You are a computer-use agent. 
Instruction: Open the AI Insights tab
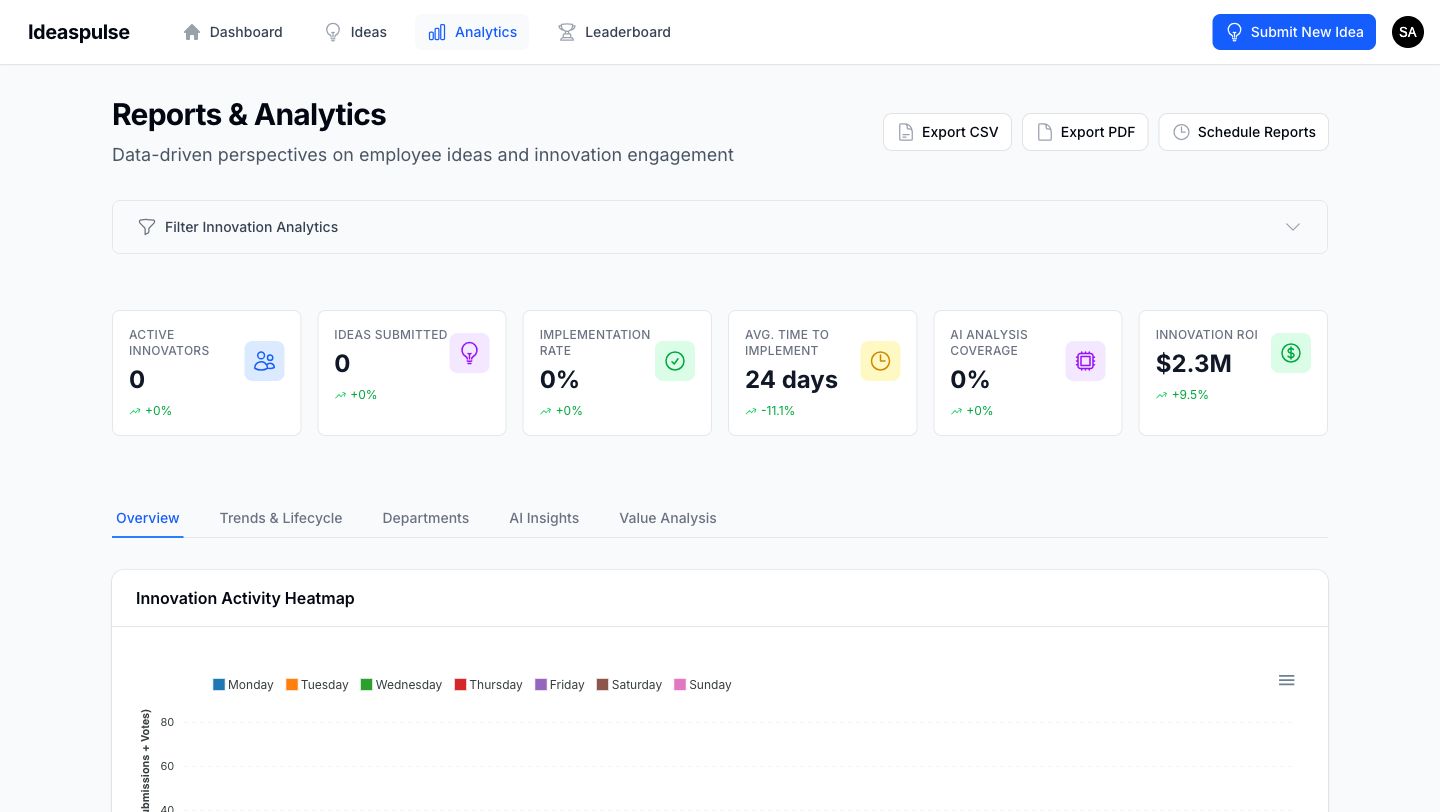[x=544, y=518]
